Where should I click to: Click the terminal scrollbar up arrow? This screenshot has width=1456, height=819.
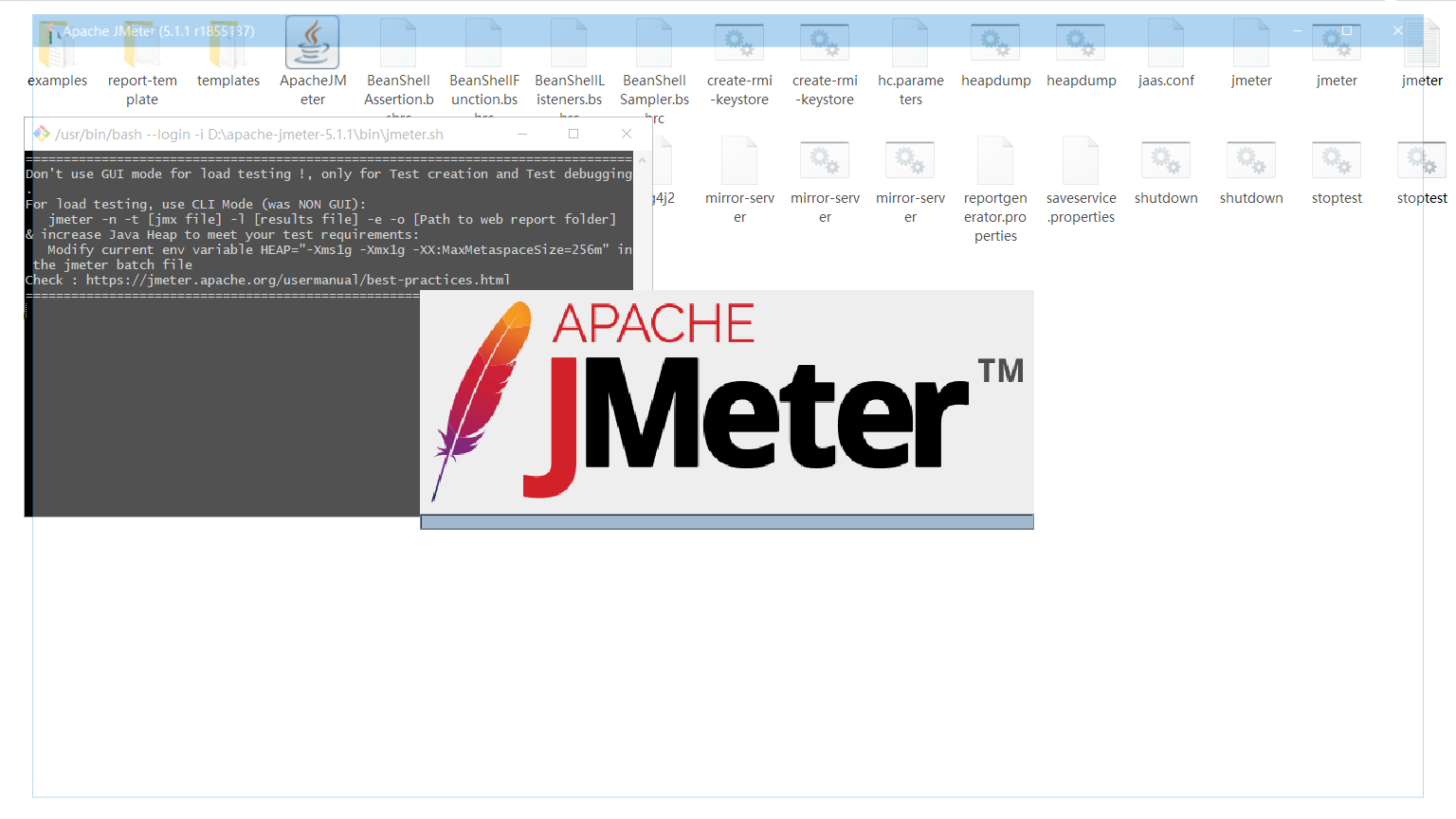tap(642, 160)
